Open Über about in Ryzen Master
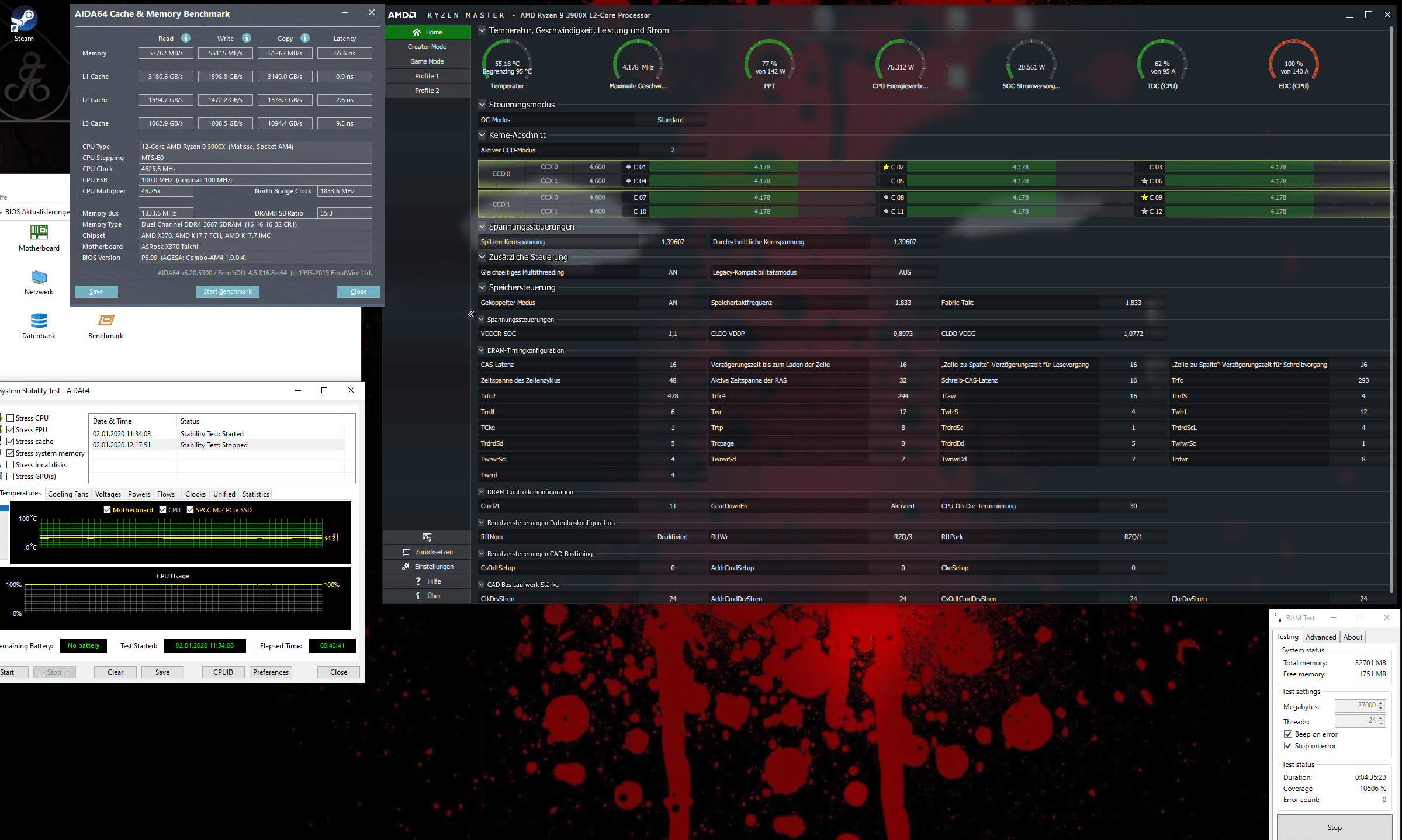Viewport: 1402px width, 840px height. [x=427, y=596]
